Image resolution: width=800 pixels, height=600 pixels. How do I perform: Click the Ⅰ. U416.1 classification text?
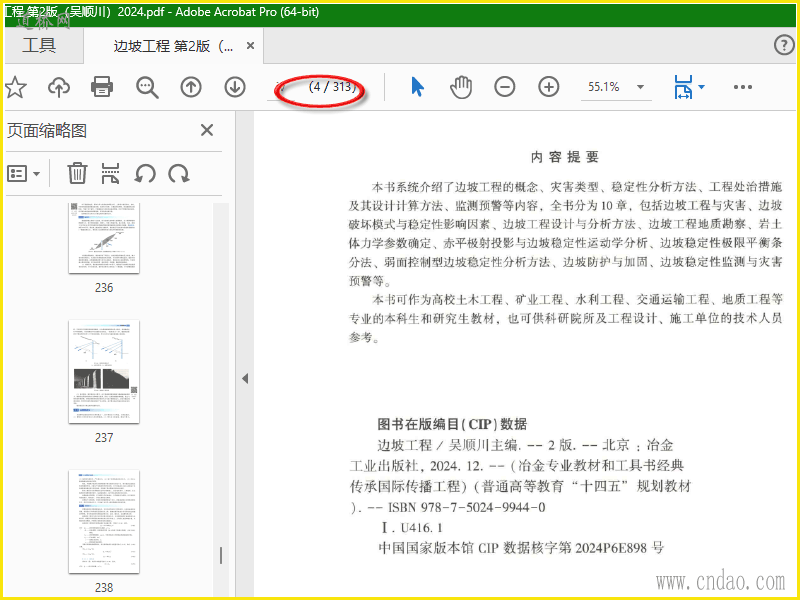point(412,528)
